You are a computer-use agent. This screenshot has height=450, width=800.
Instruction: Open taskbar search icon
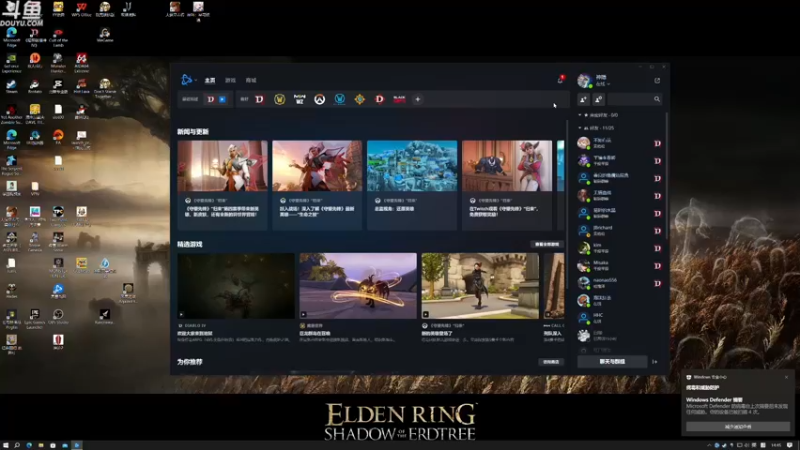pyautogui.click(x=17, y=445)
